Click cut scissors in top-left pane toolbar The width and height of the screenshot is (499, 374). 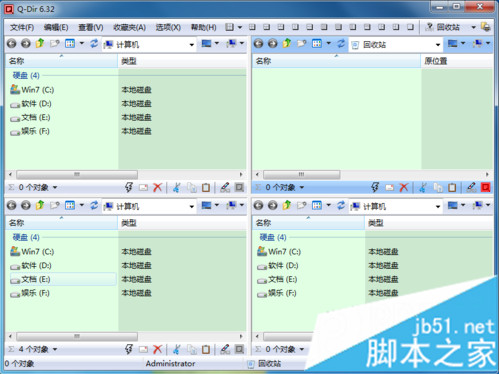[177, 187]
